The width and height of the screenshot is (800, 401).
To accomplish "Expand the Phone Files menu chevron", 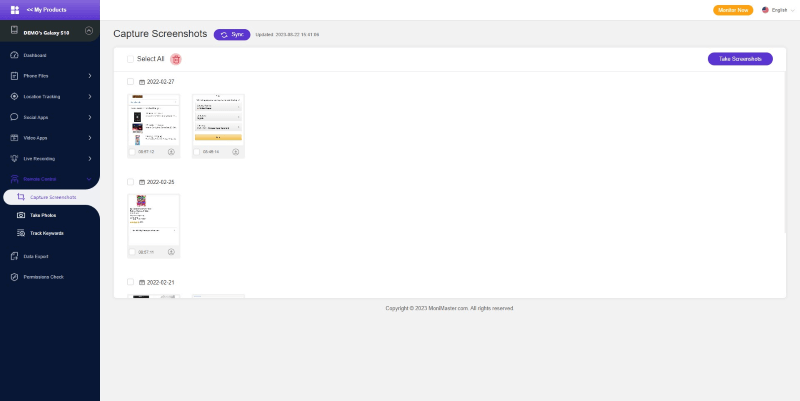I will coord(90,76).
